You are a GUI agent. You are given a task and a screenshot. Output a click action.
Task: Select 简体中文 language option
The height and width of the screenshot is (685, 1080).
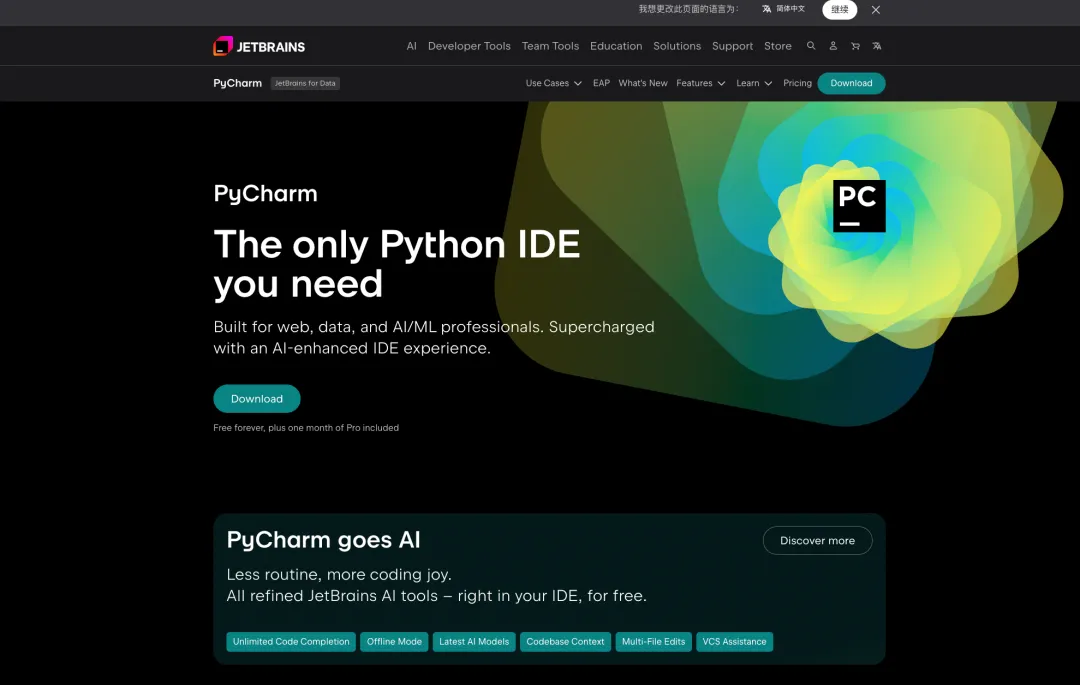[790, 9]
